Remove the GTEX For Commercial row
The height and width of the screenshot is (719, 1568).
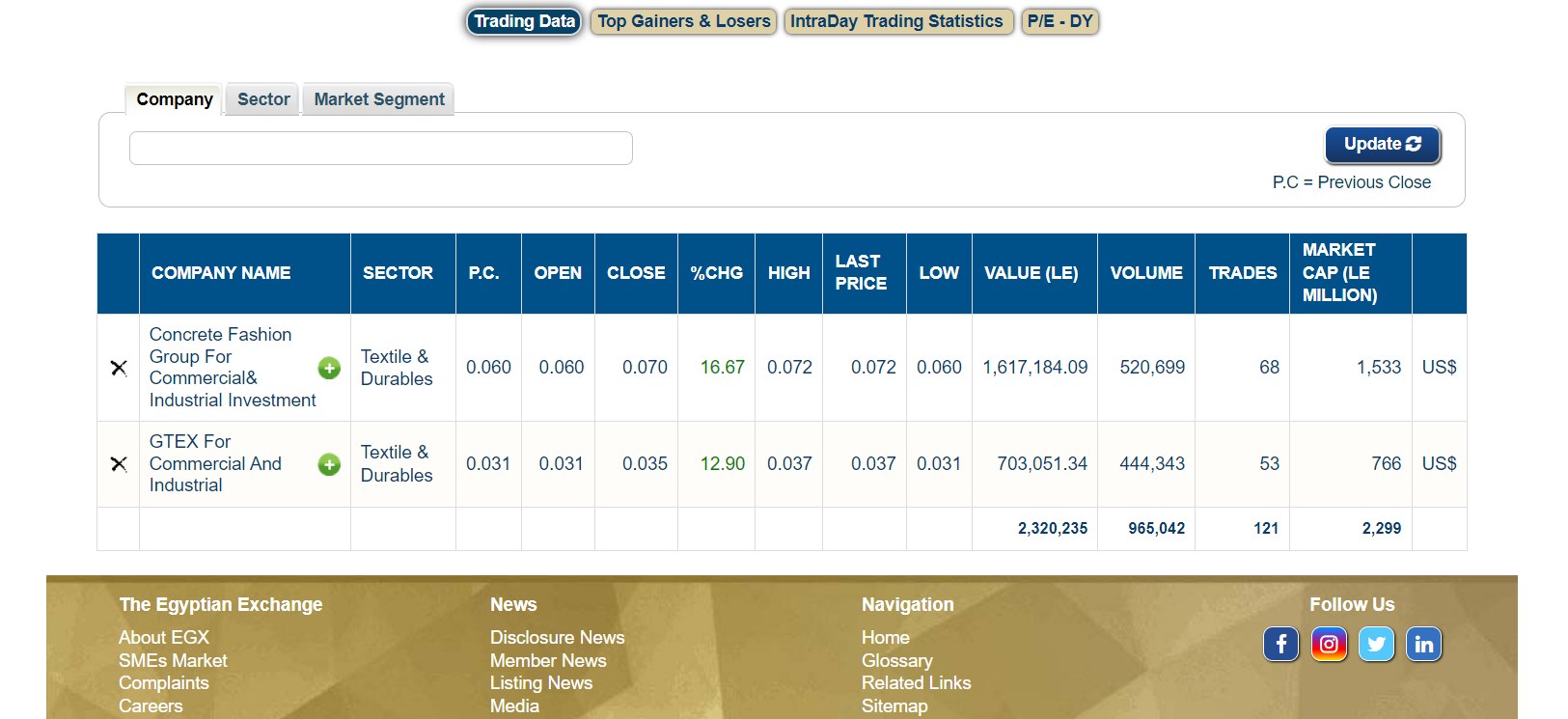(119, 464)
